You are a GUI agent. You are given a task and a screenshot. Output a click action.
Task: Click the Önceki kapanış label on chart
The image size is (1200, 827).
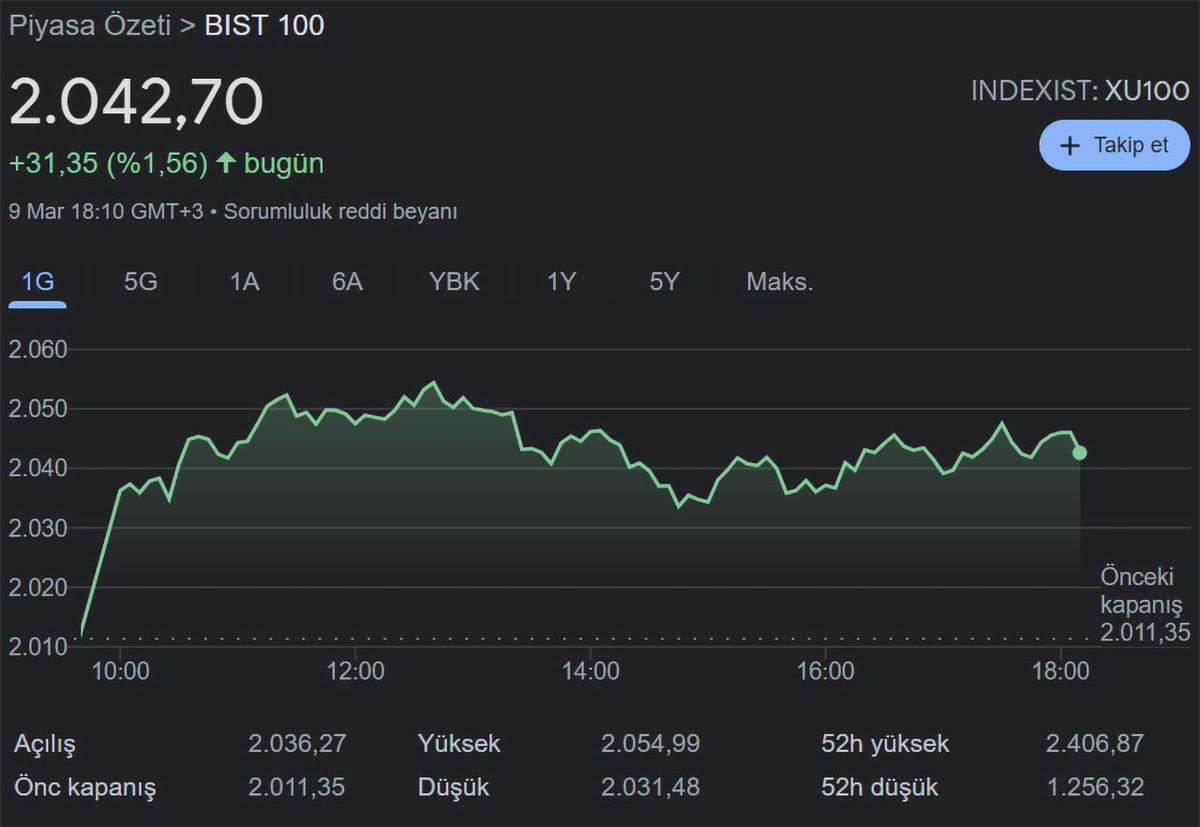(x=1141, y=591)
